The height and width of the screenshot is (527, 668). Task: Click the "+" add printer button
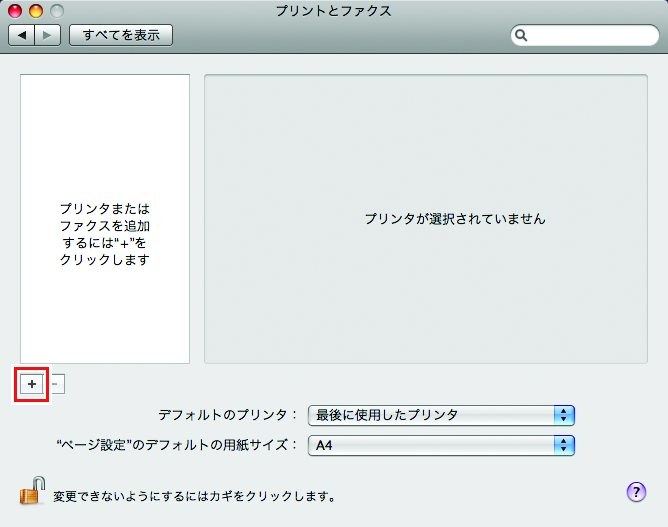coord(32,384)
